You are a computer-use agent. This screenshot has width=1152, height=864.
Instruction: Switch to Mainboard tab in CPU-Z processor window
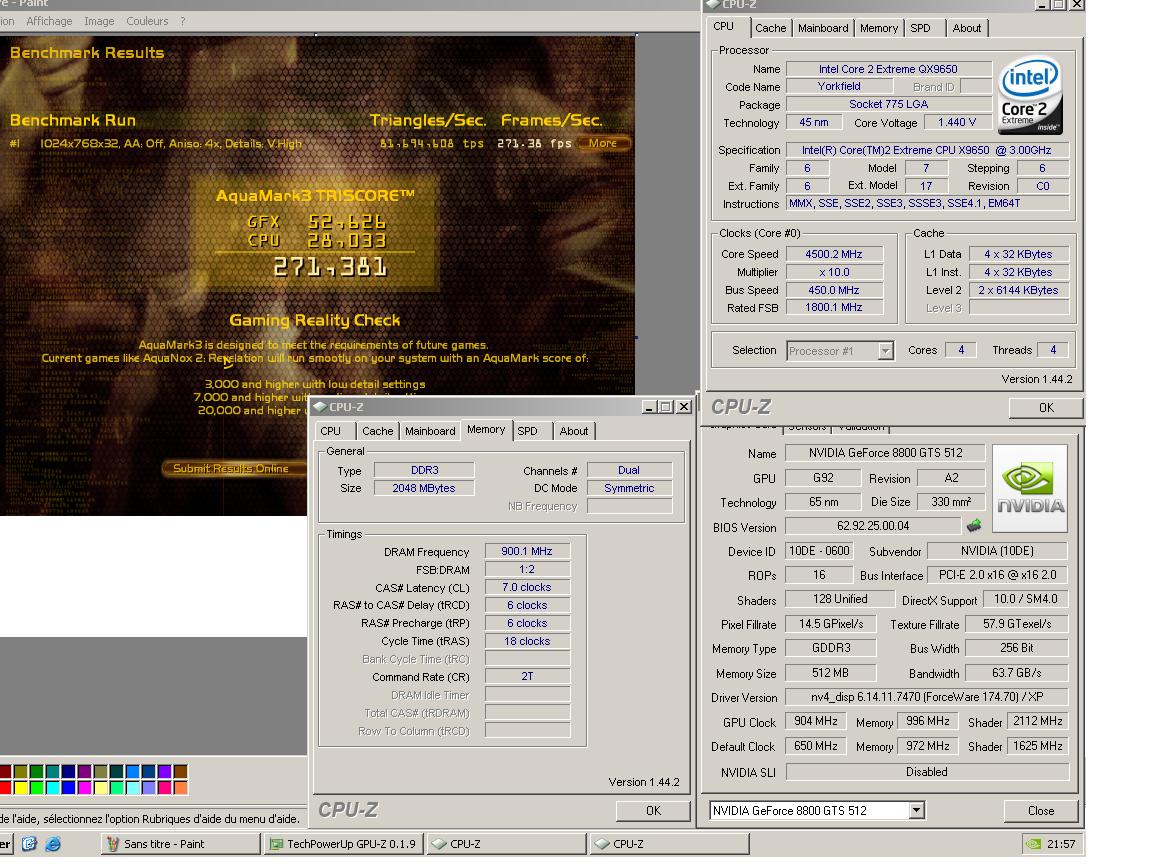pyautogui.click(x=823, y=28)
